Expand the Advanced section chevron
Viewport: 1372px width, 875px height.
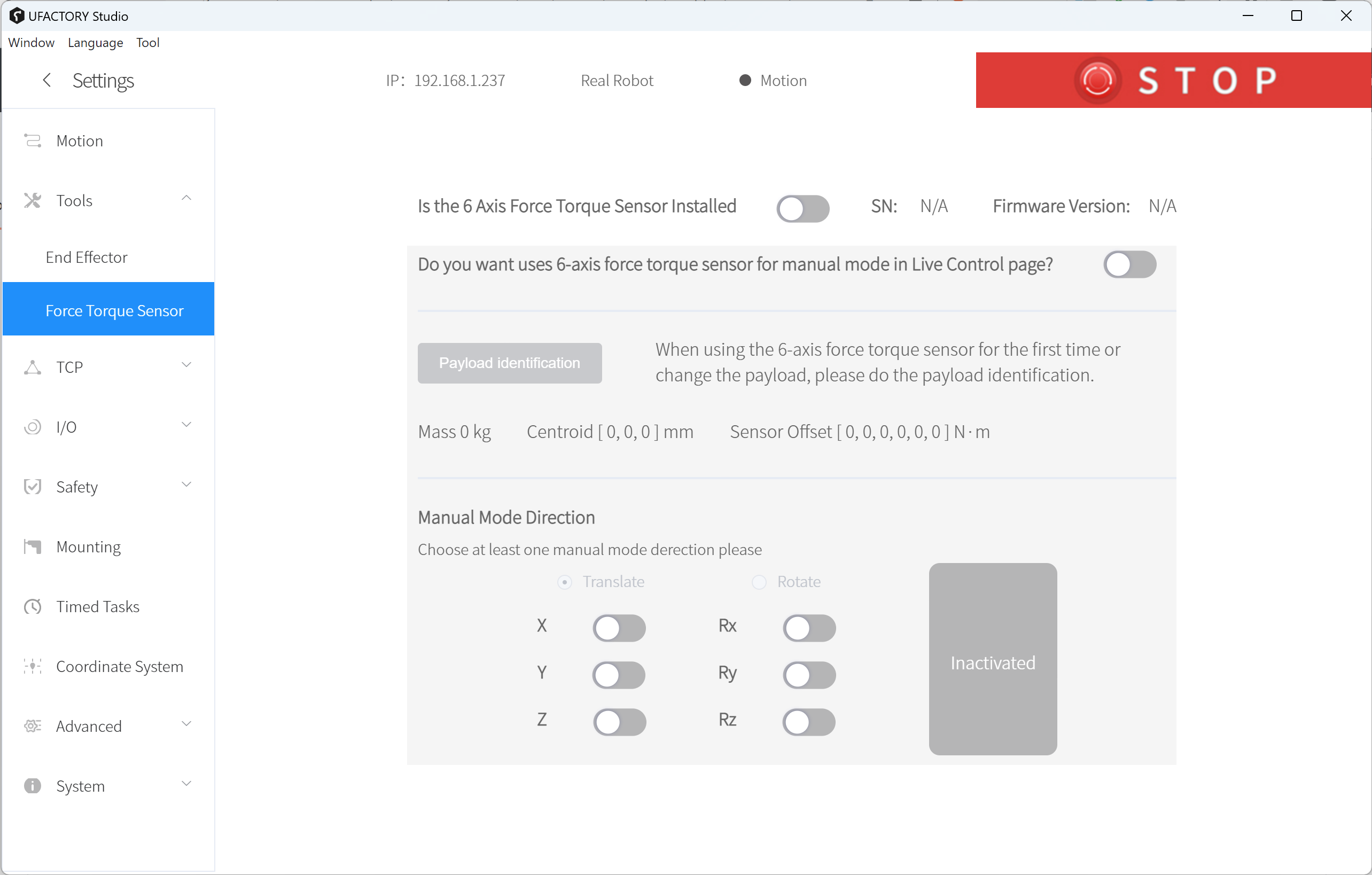[x=186, y=724]
